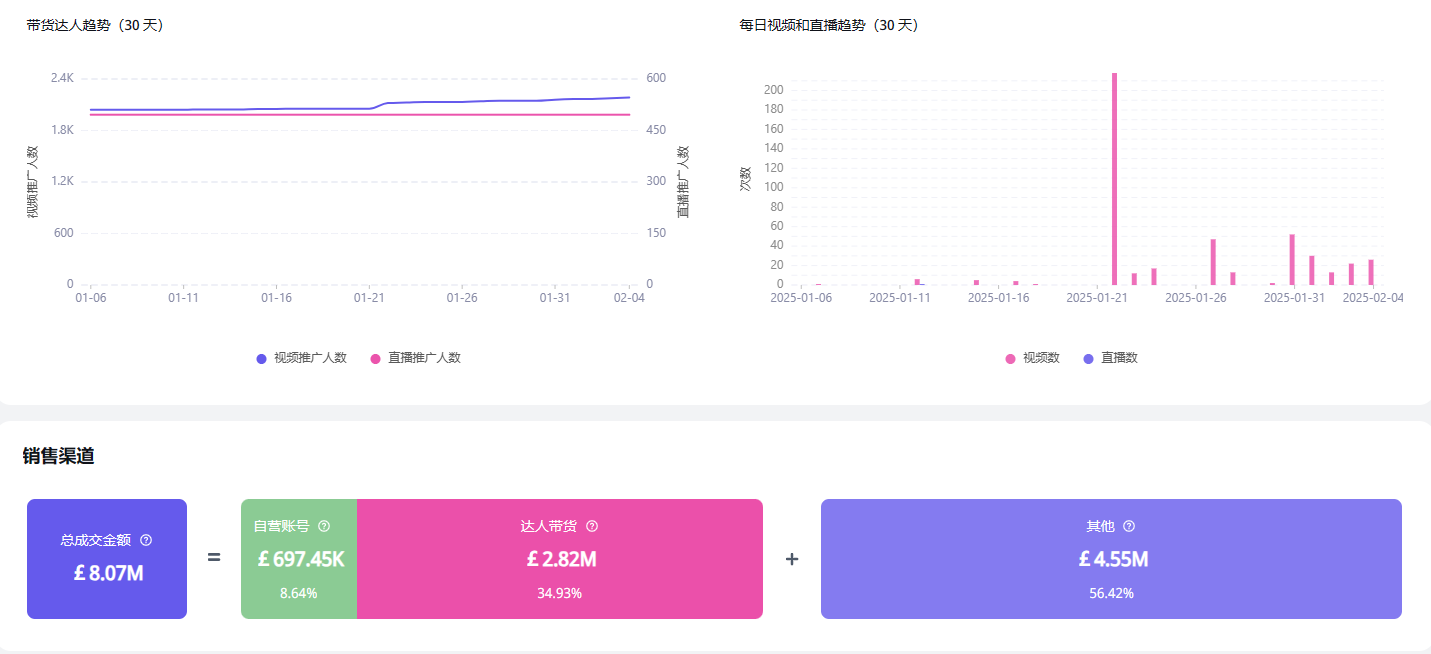Click the blue 视频推广人数 legend dot
The image size is (1431, 654).
coord(259,357)
